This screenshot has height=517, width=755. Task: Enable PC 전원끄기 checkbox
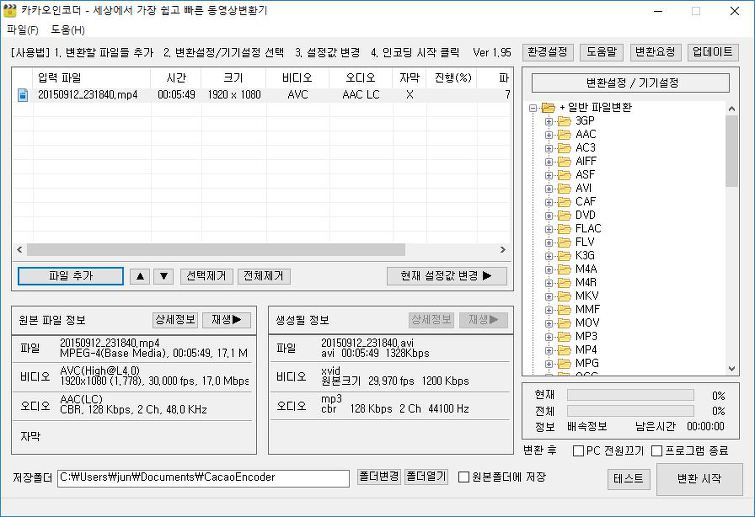click(x=578, y=451)
